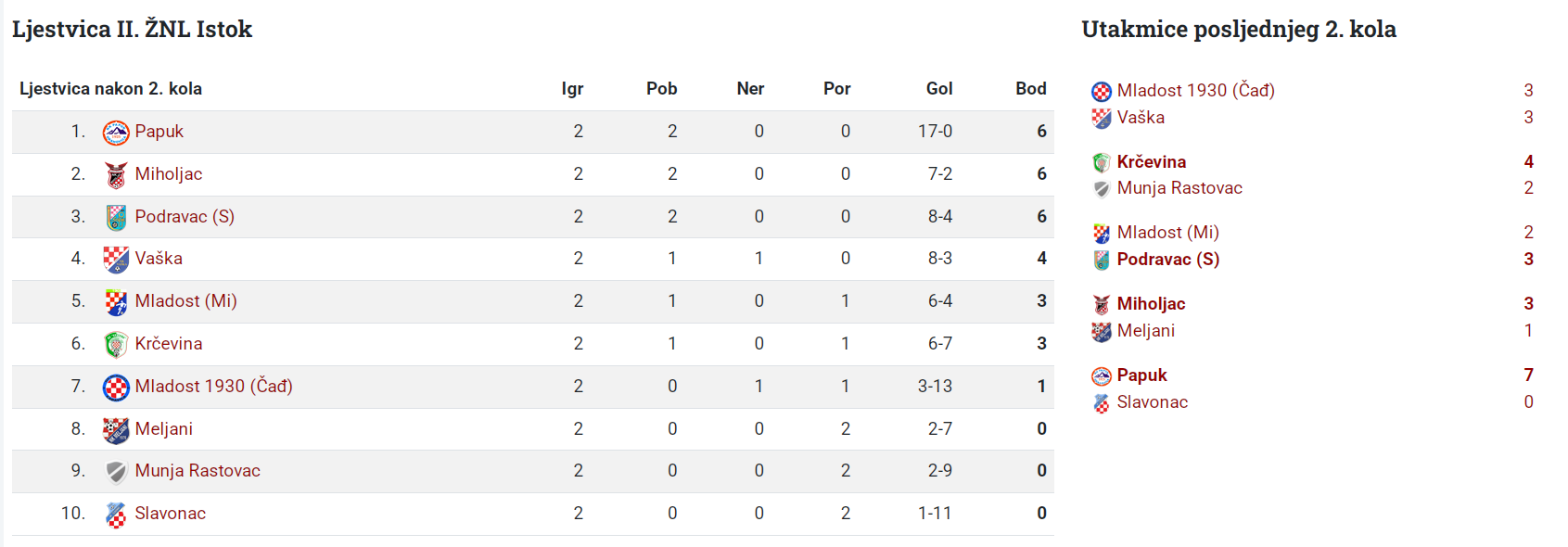Click the Vaška checkered crest in standings

tap(116, 260)
